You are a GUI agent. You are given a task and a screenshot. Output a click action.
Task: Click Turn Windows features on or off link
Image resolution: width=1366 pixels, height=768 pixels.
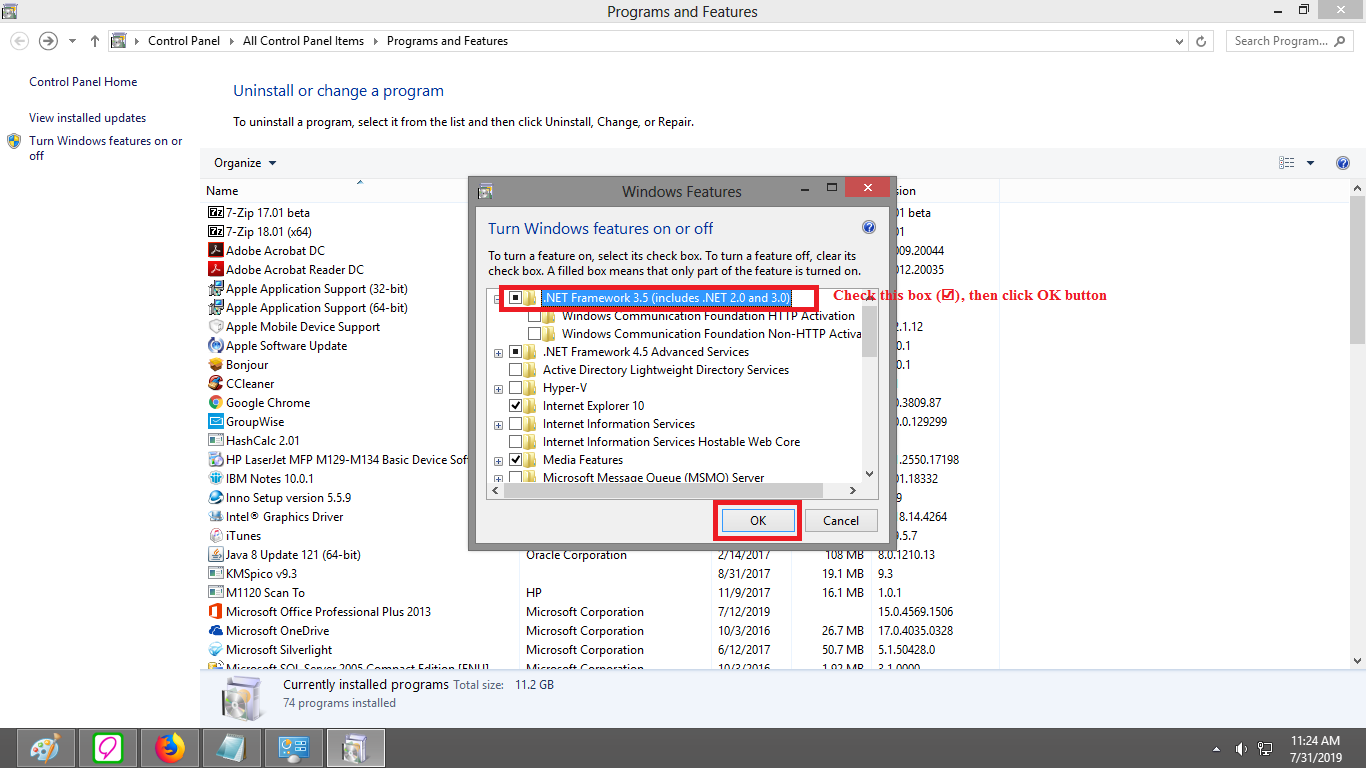tap(106, 148)
